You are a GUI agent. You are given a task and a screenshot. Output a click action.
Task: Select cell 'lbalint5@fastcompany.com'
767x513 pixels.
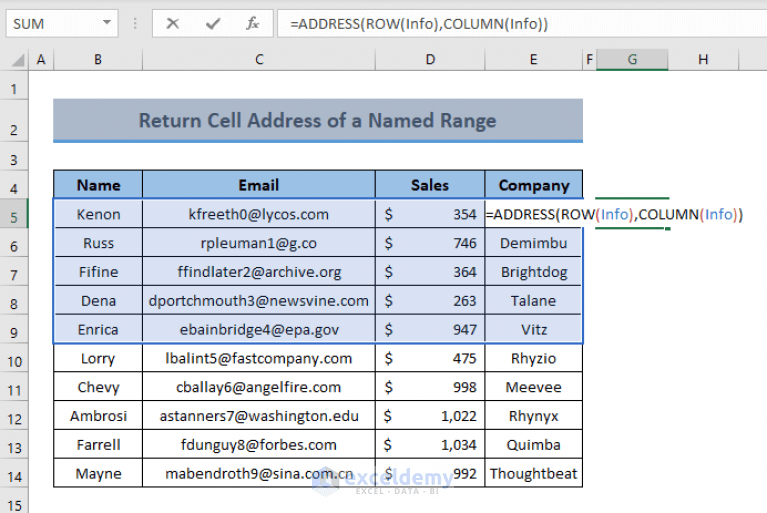point(259,358)
